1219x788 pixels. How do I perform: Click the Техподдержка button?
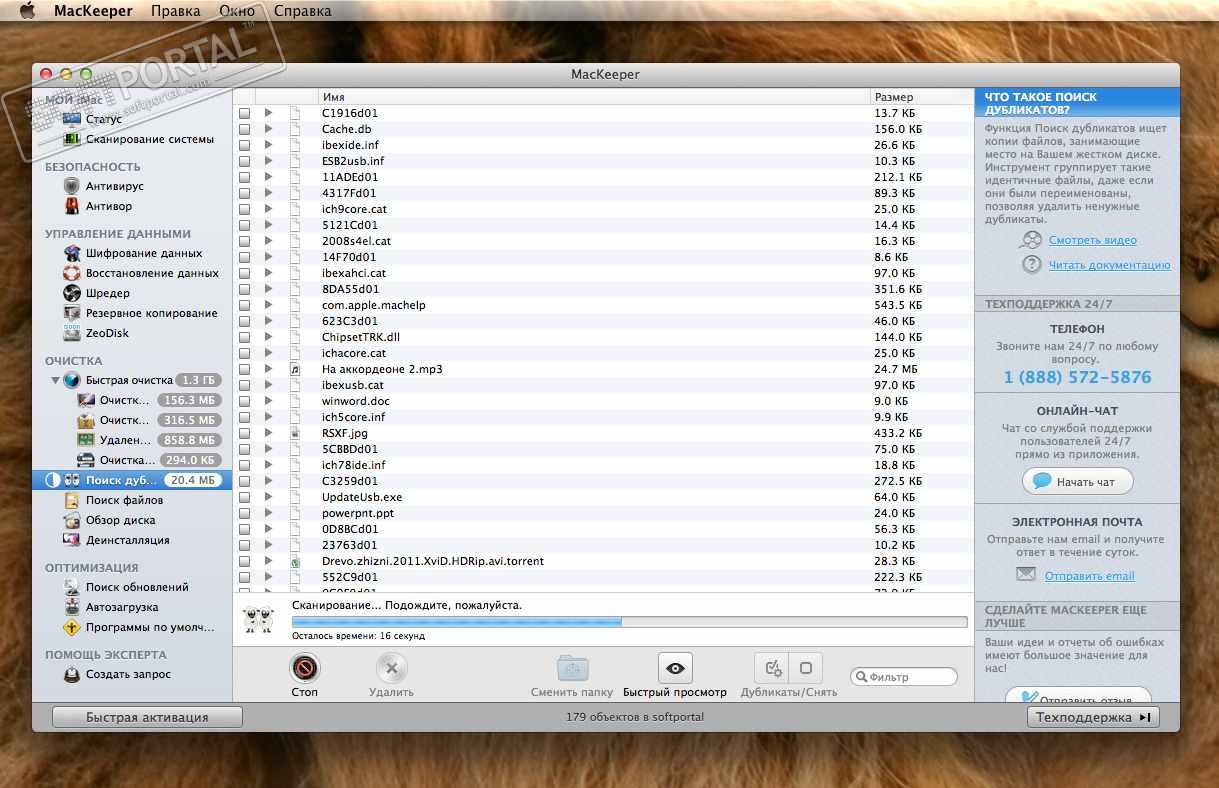(x=1093, y=717)
